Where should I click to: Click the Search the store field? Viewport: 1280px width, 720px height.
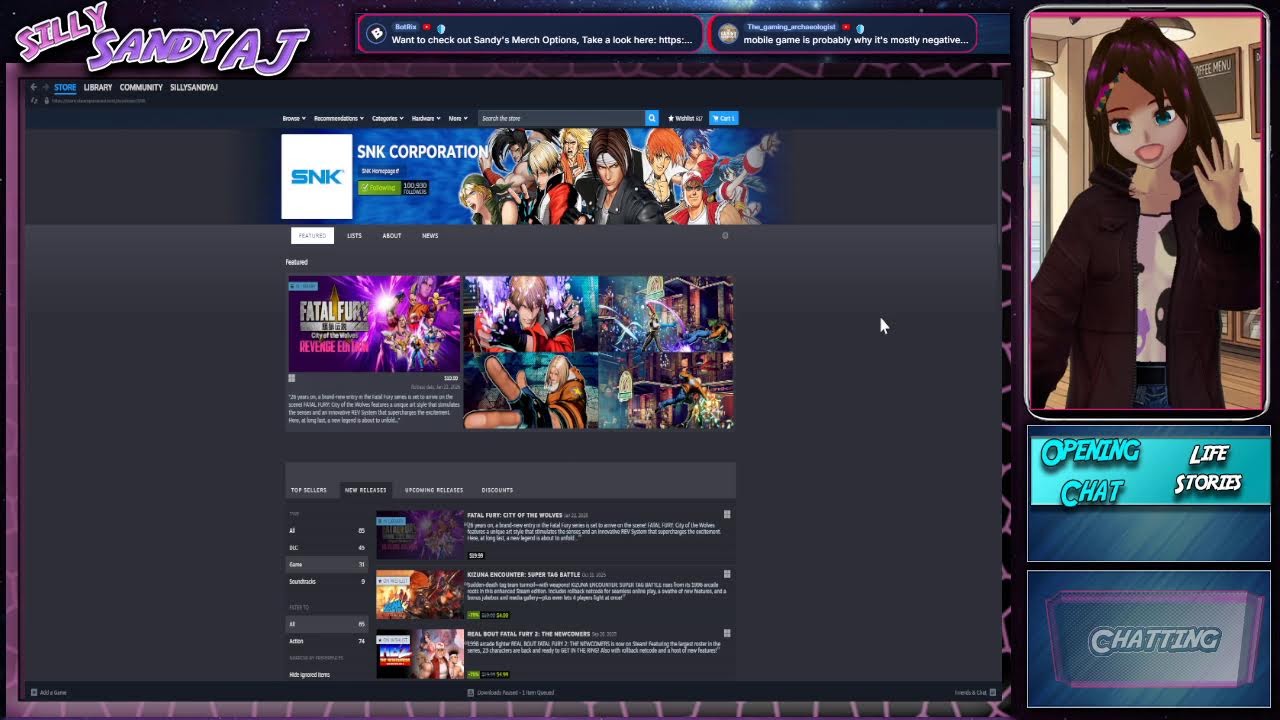tap(561, 118)
